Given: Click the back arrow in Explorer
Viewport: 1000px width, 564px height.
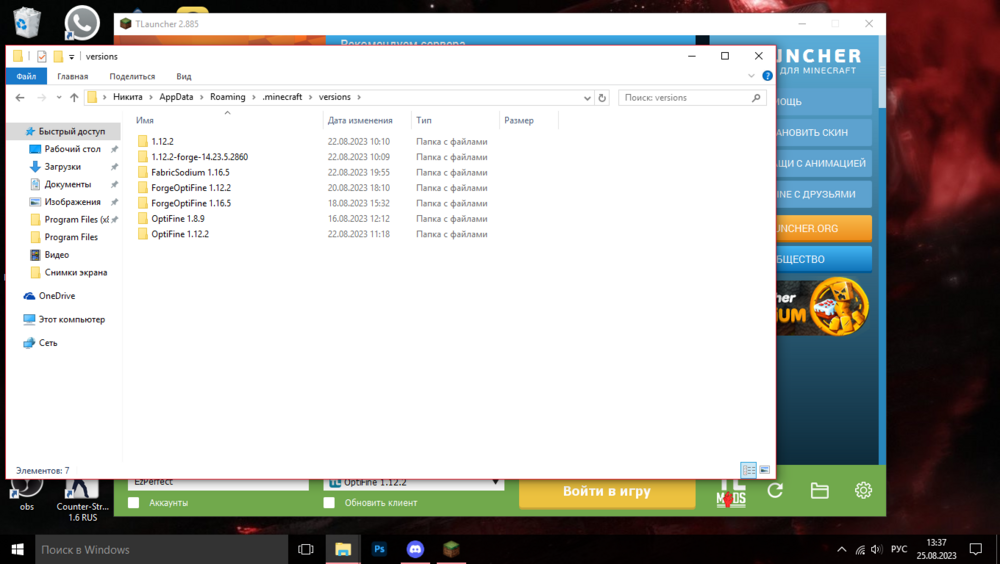Looking at the screenshot, I should tap(20, 98).
